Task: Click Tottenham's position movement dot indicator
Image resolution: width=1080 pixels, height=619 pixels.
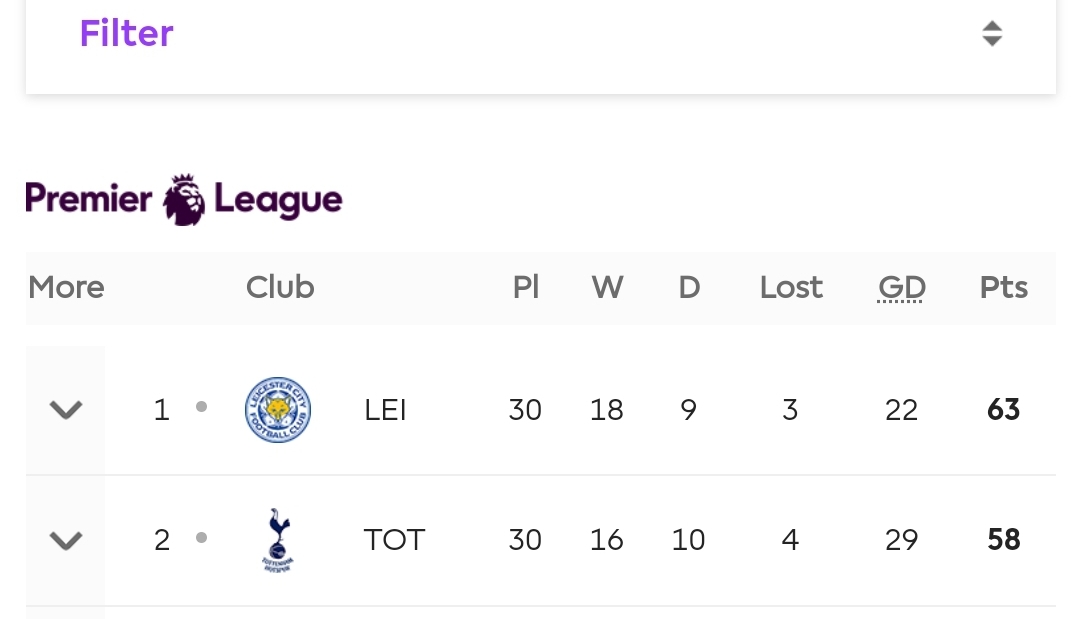Action: point(201,538)
